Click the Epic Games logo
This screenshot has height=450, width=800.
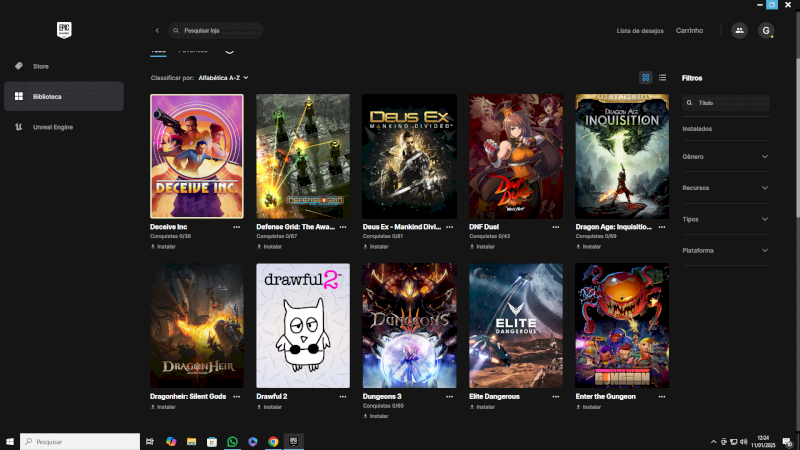(x=62, y=31)
